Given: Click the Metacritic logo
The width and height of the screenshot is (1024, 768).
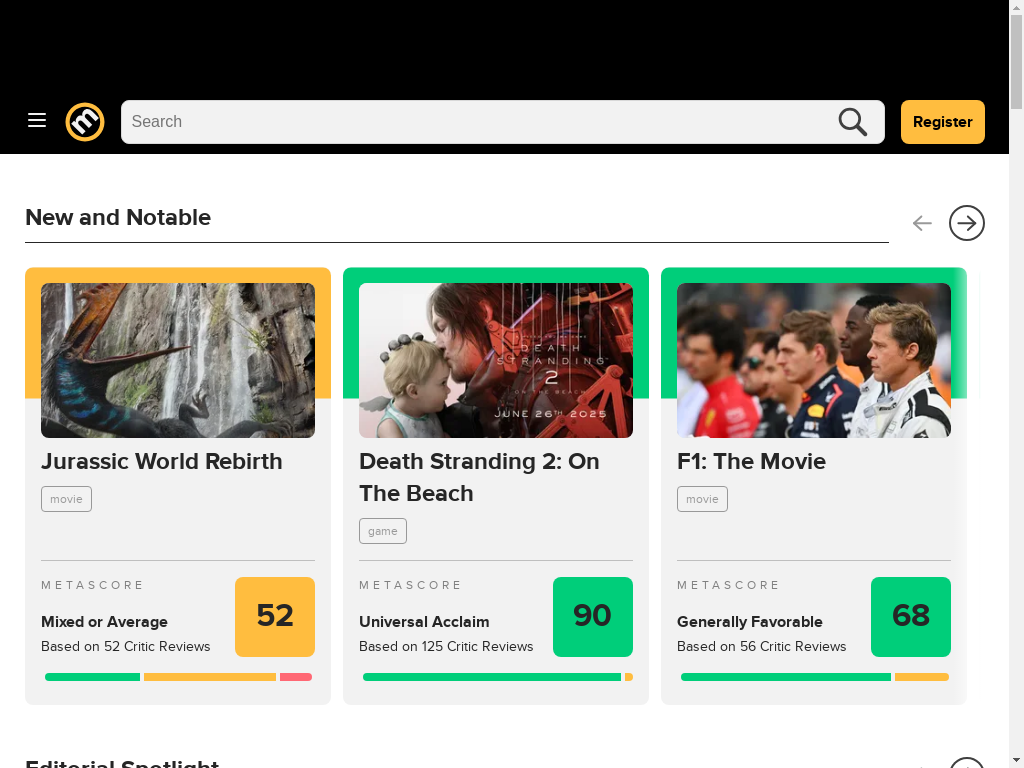Looking at the screenshot, I should tap(85, 121).
